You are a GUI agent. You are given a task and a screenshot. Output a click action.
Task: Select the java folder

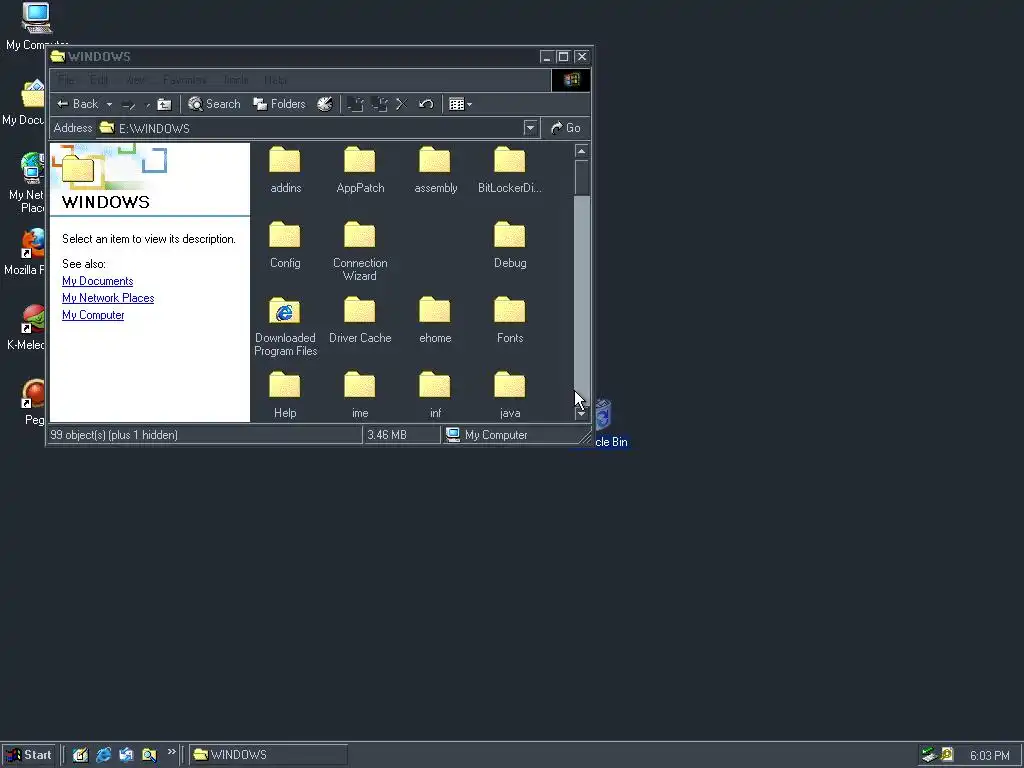pos(509,395)
